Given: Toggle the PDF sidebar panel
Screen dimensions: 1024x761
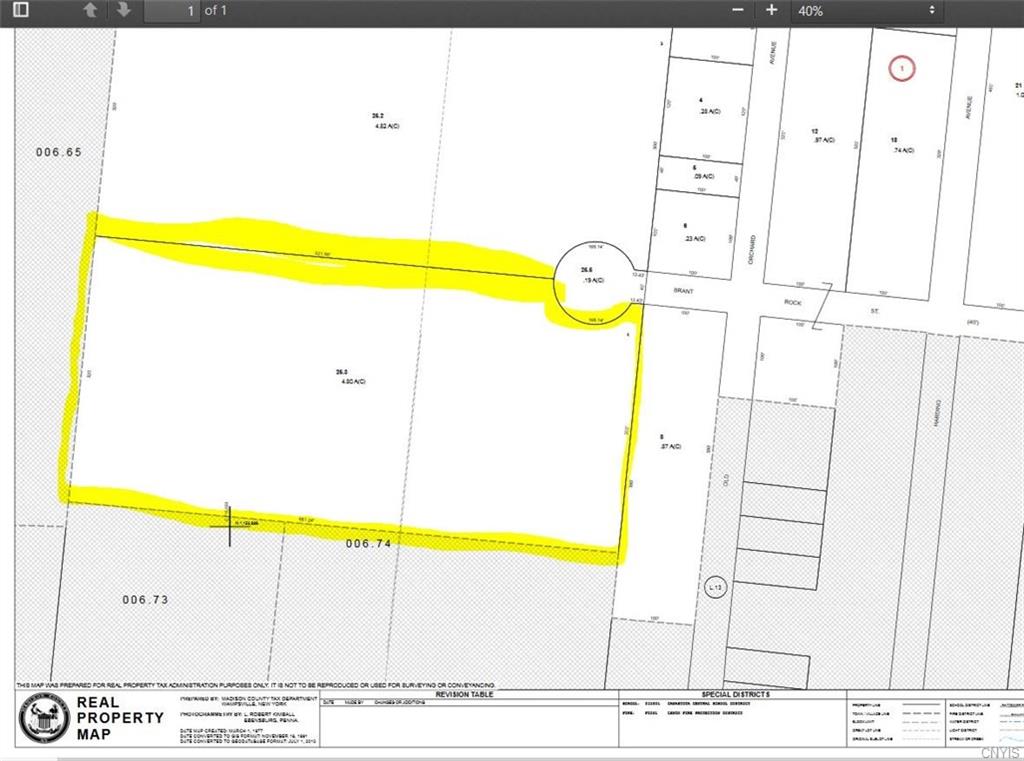Looking at the screenshot, I should (x=21, y=10).
